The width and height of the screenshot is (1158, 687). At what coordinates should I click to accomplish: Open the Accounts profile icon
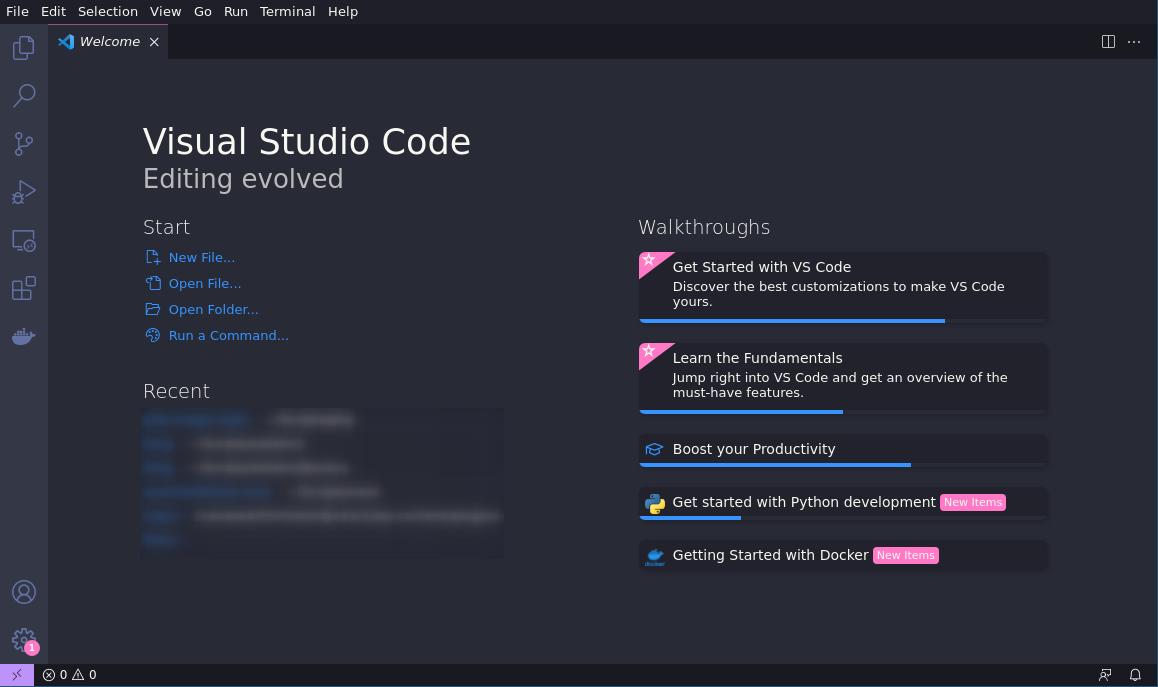pos(24,592)
